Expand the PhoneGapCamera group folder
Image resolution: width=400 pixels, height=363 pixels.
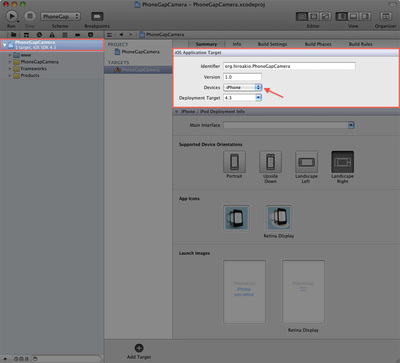coord(10,62)
